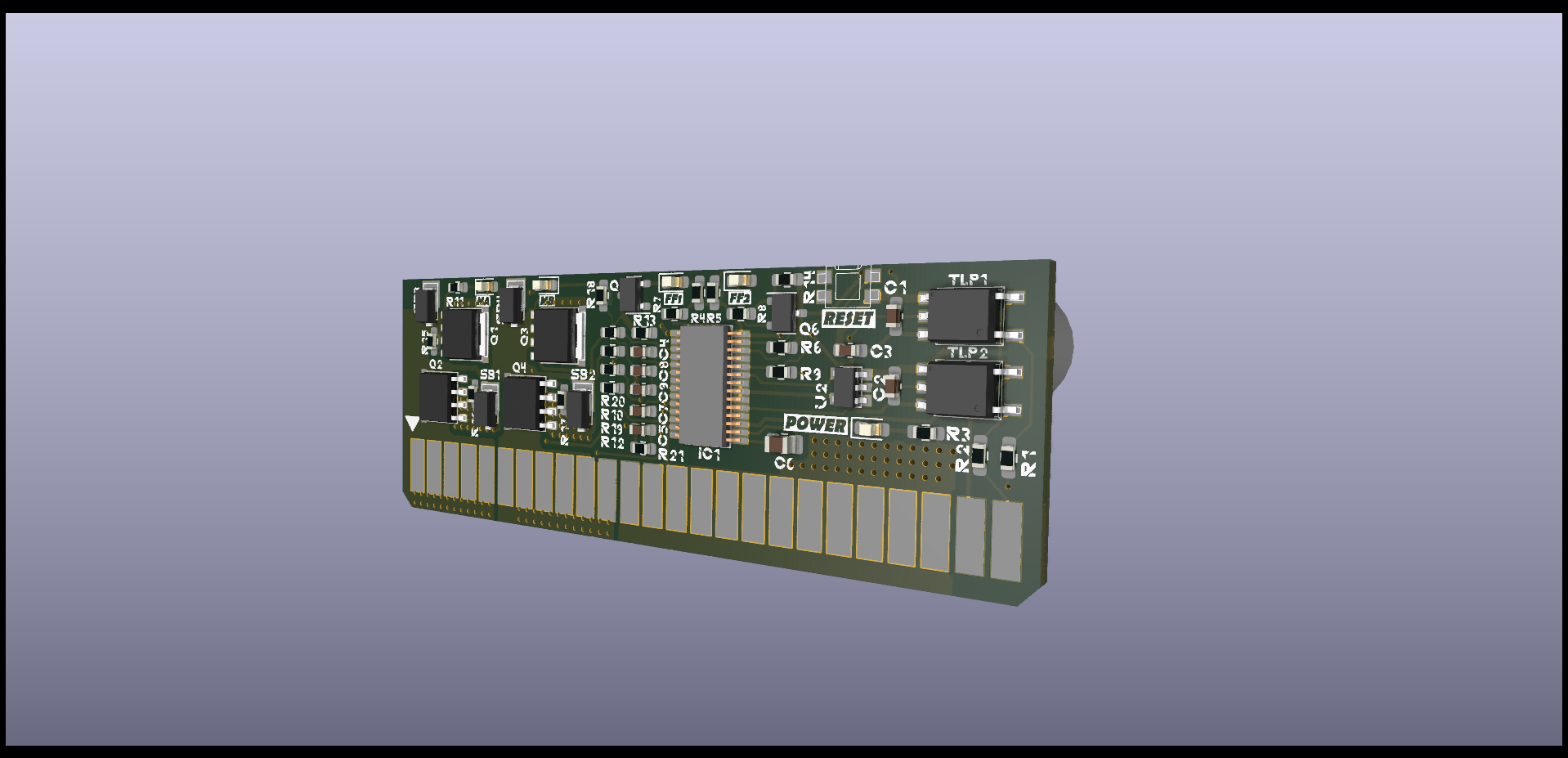This screenshot has width=1568, height=758.
Task: Click the LED next to the POWER label
Action: [868, 428]
